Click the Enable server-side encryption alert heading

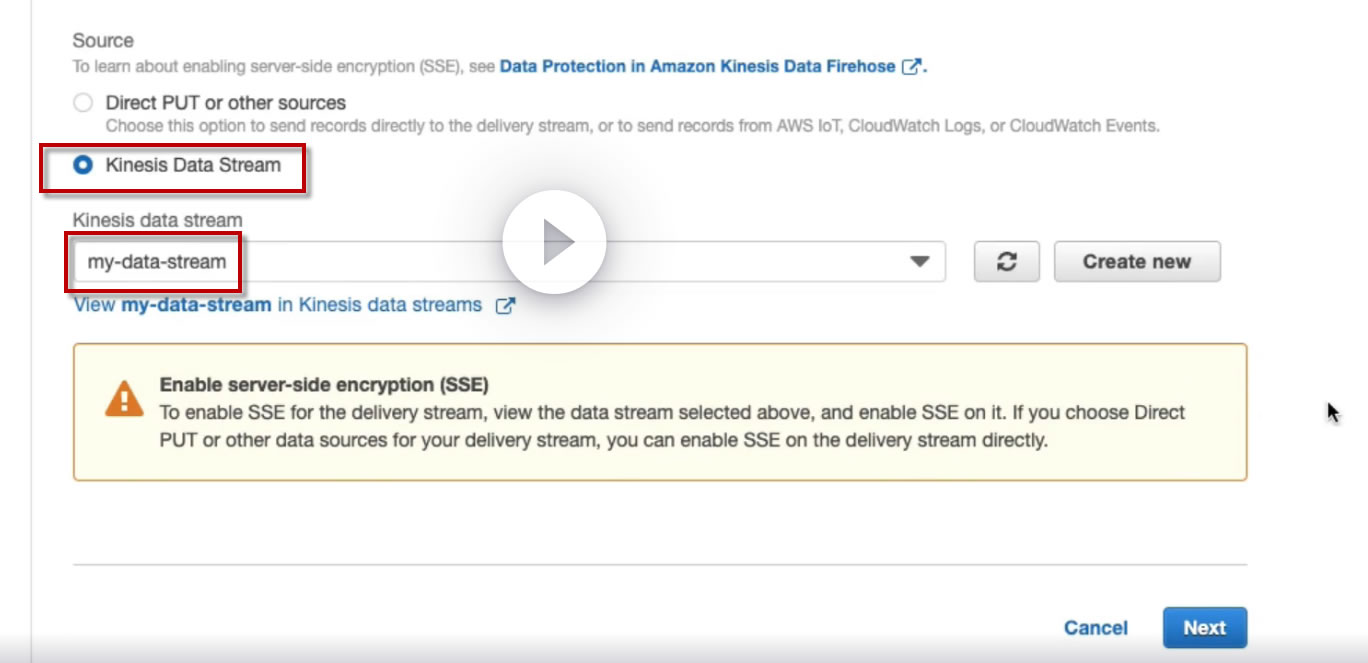(324, 385)
